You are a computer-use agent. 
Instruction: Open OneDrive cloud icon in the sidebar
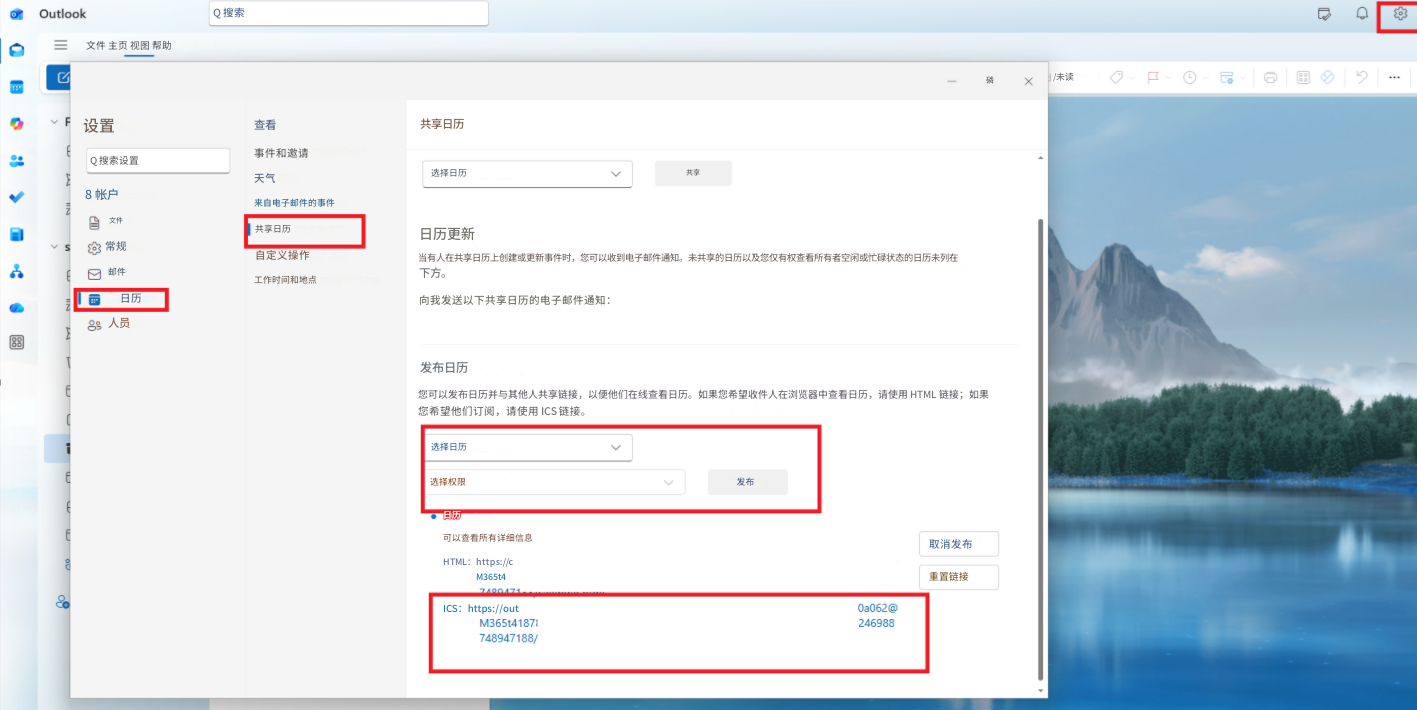(x=17, y=308)
